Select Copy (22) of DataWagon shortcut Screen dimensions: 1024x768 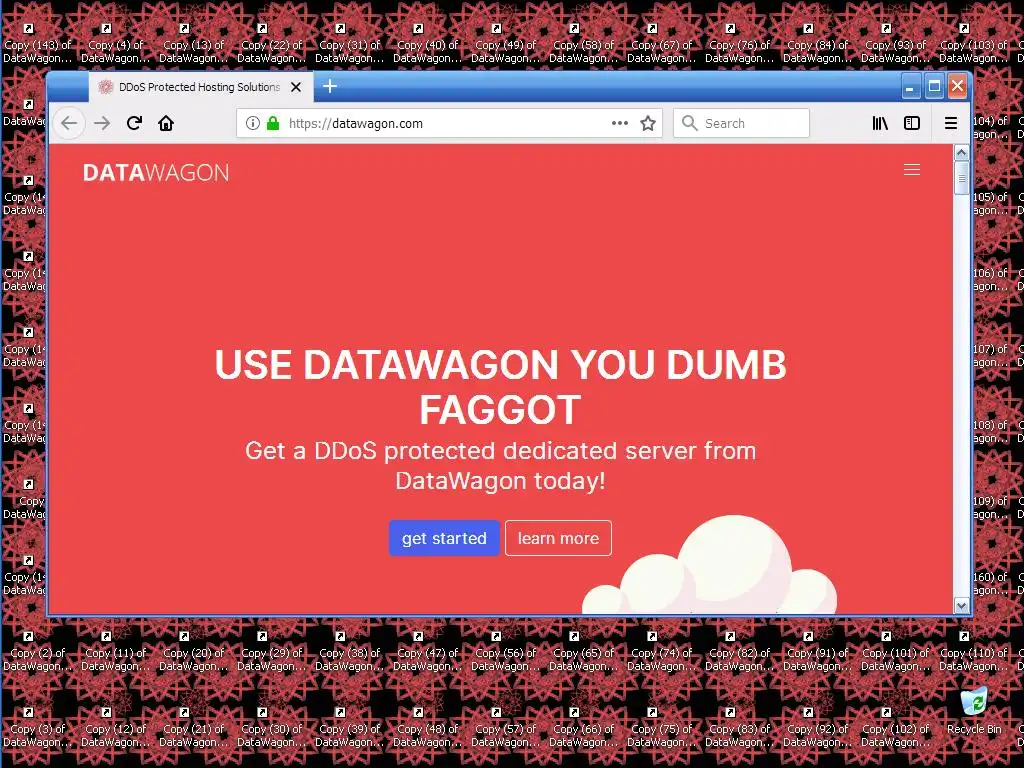pos(272,44)
